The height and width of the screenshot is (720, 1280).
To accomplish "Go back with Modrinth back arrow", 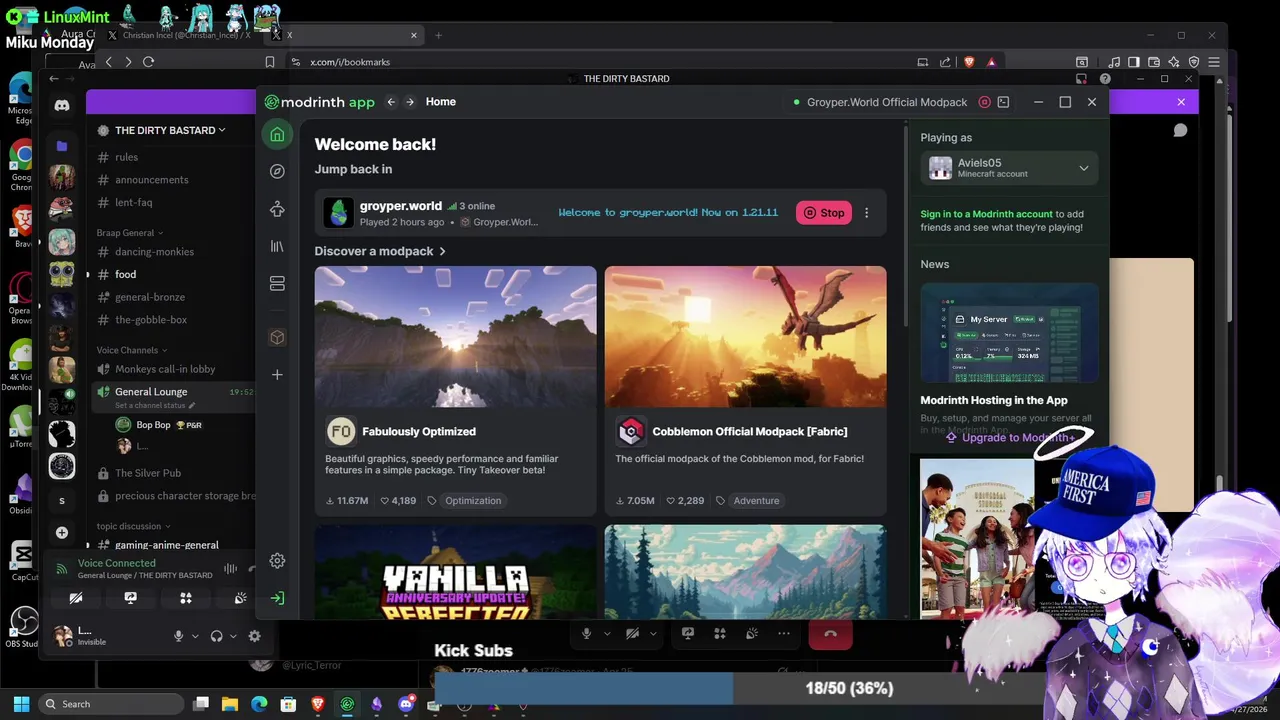I will point(391,102).
